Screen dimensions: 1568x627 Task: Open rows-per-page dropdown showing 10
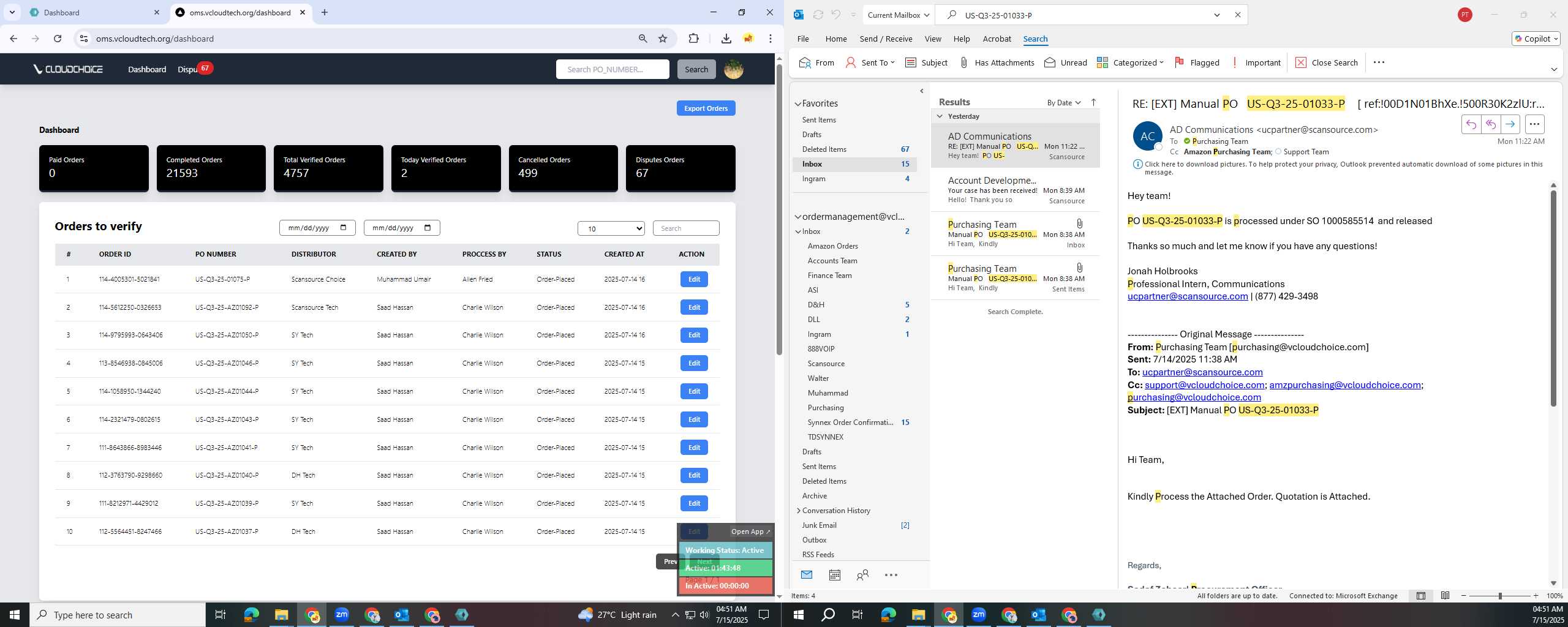pyautogui.click(x=611, y=228)
